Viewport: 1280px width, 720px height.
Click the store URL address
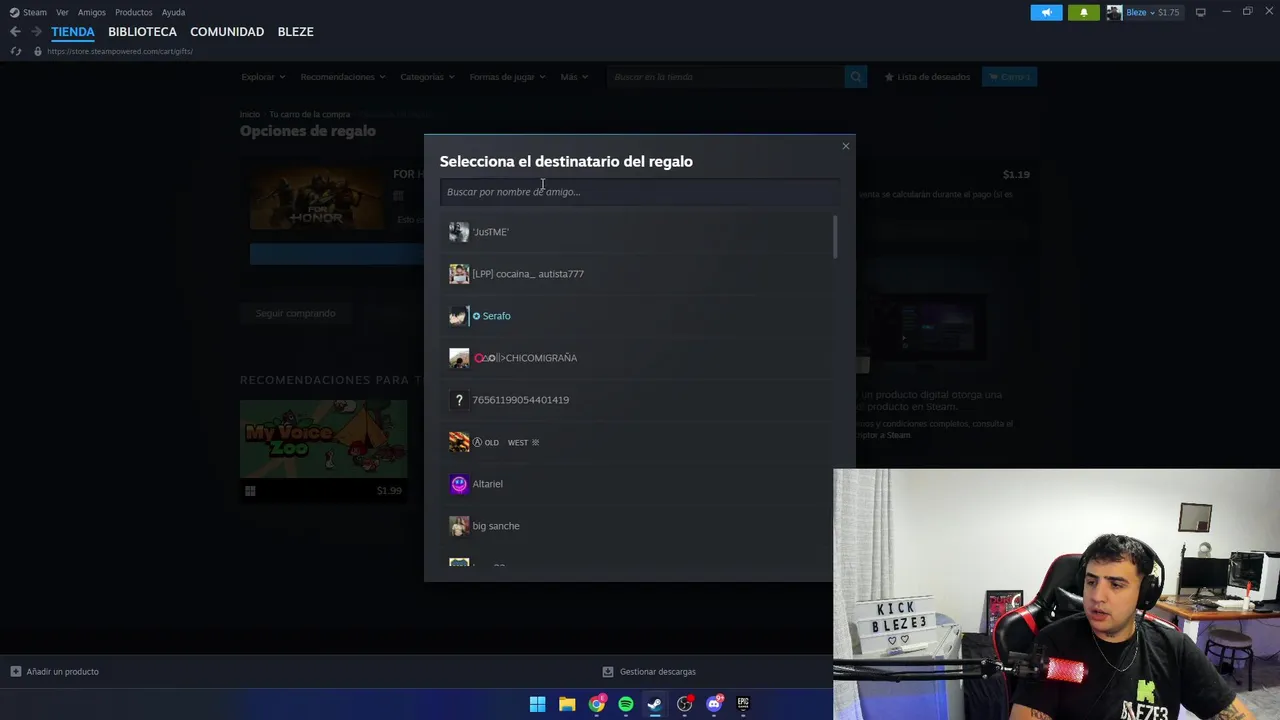(x=120, y=51)
